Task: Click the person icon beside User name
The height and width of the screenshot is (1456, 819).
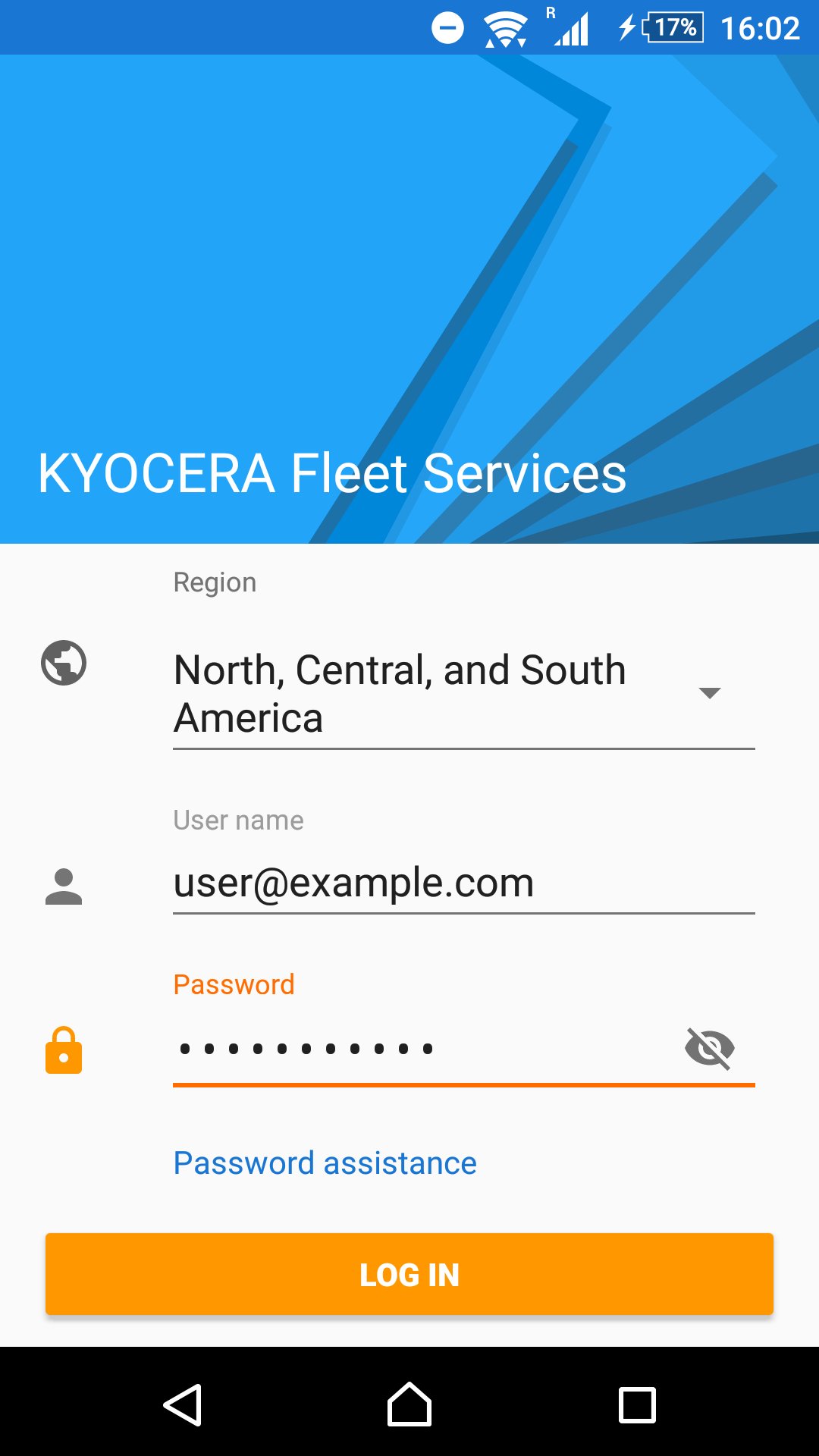Action: [x=64, y=886]
